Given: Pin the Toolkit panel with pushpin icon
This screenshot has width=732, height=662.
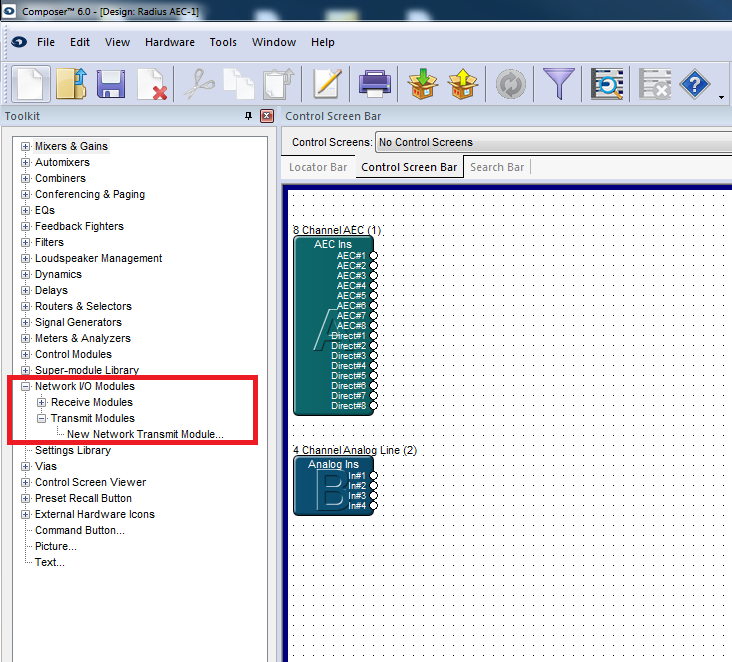Looking at the screenshot, I should [x=248, y=116].
